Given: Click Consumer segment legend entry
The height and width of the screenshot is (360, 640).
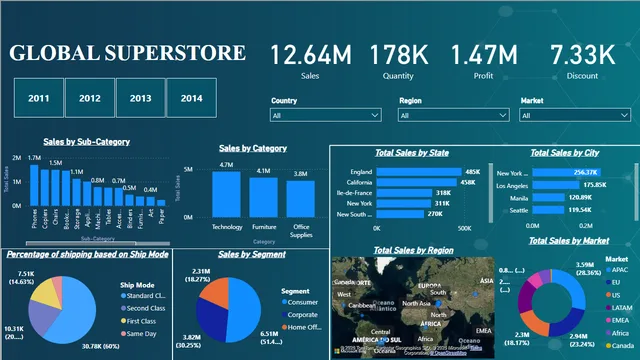Looking at the screenshot, I should pos(300,302).
